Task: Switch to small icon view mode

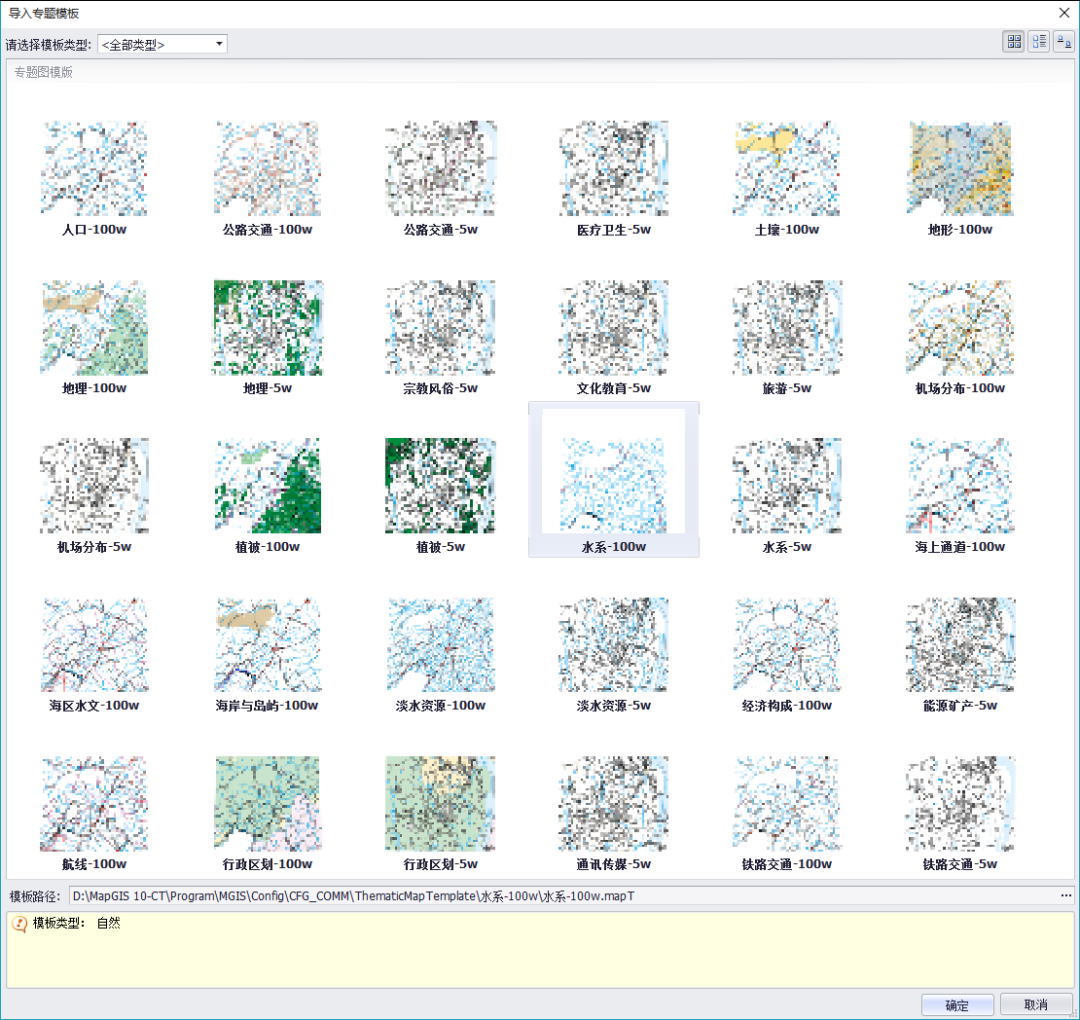Action: (x=1063, y=42)
